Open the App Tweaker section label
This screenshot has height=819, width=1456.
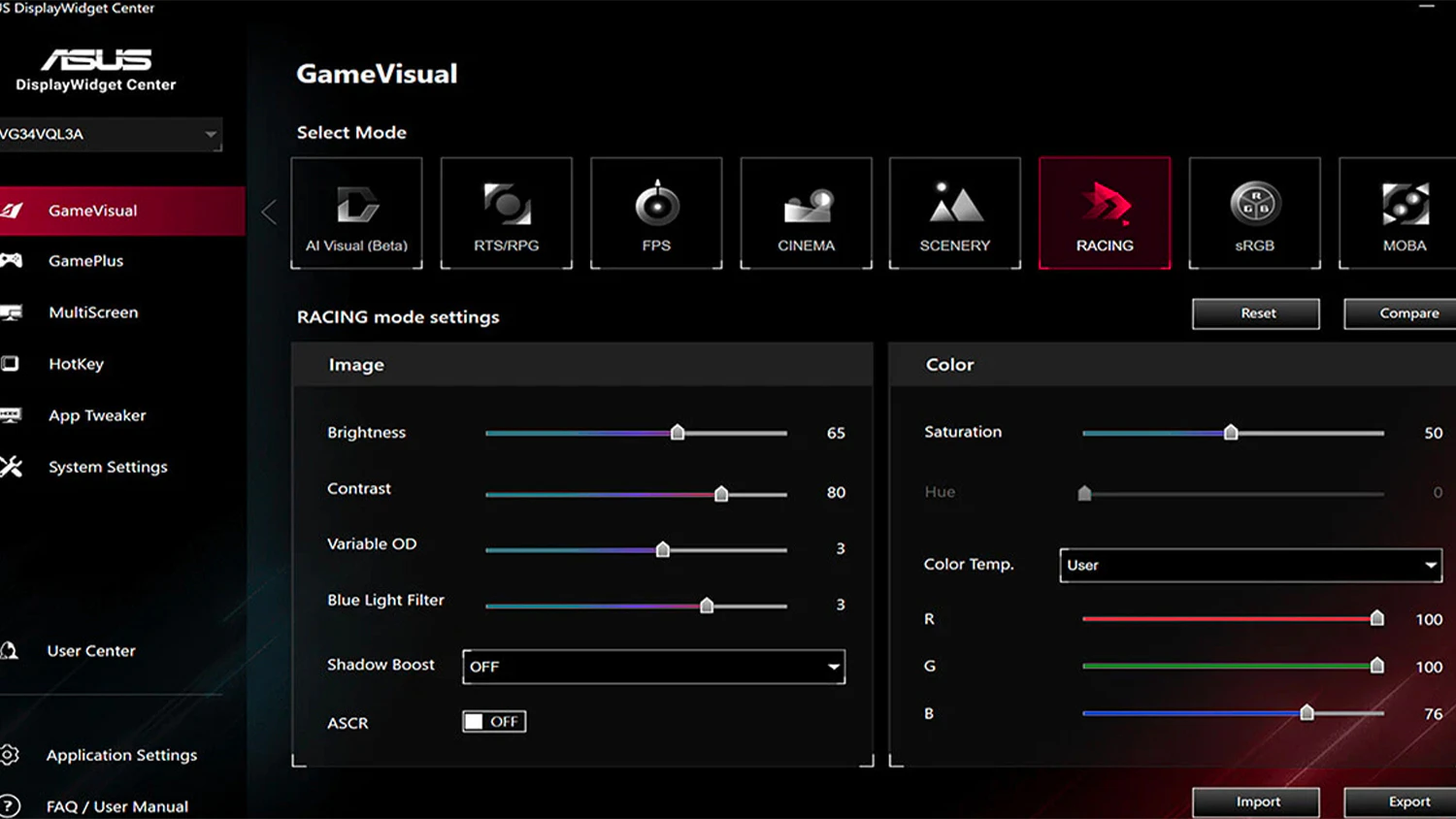[97, 415]
